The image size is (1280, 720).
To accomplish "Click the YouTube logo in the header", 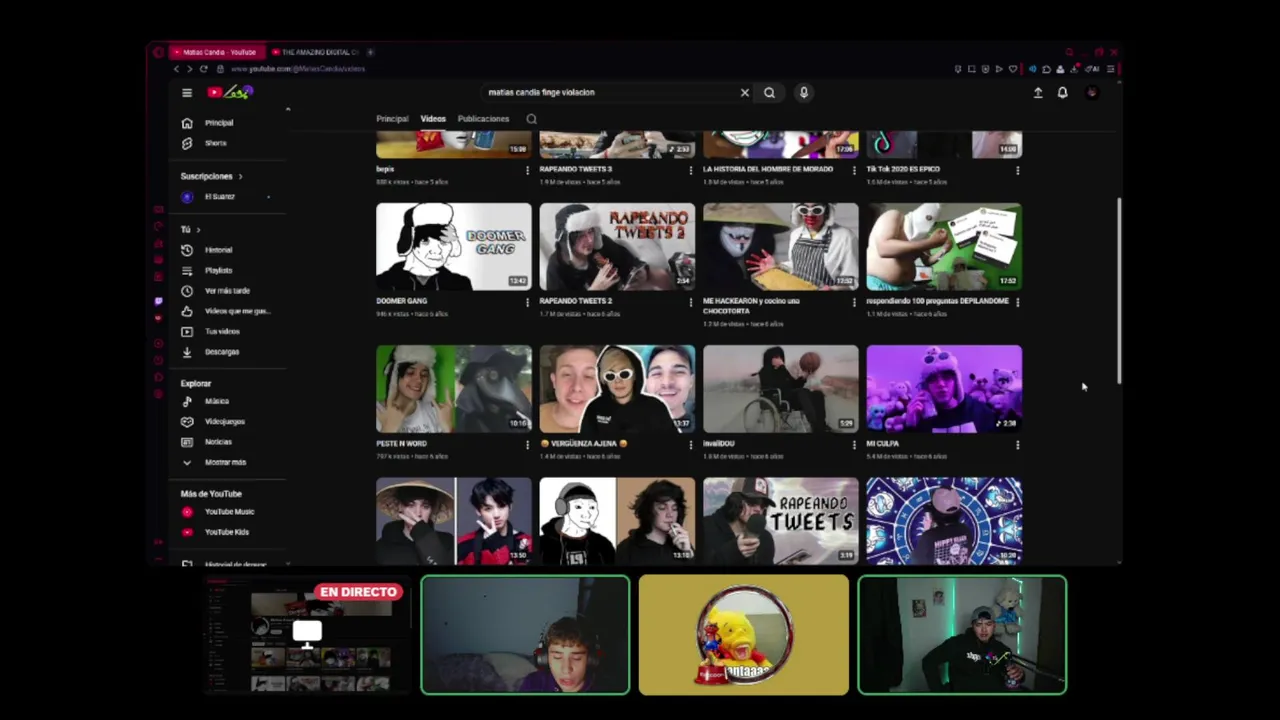I will (x=230, y=92).
